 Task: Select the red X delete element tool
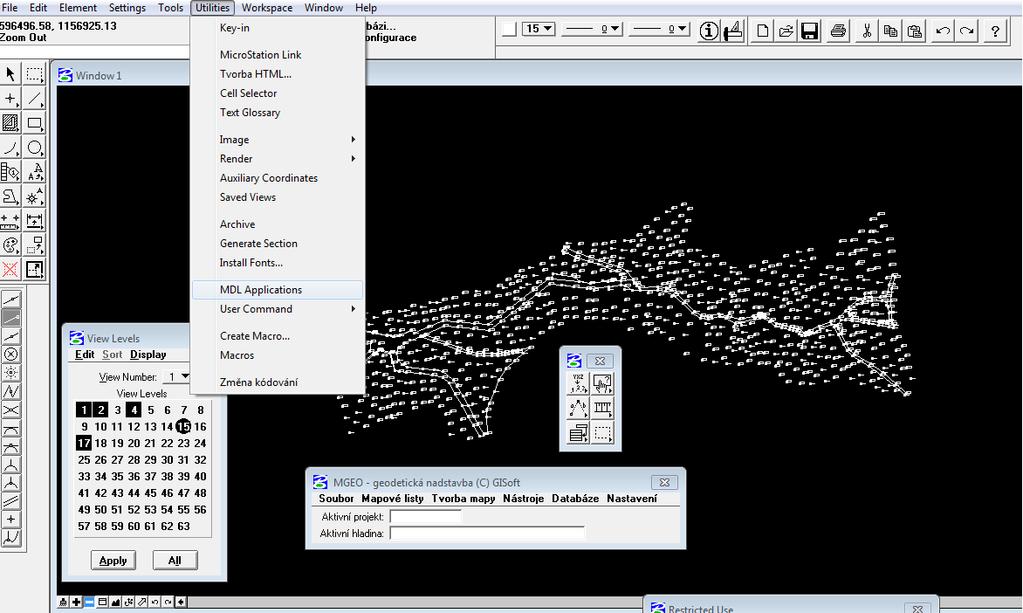pos(10,269)
